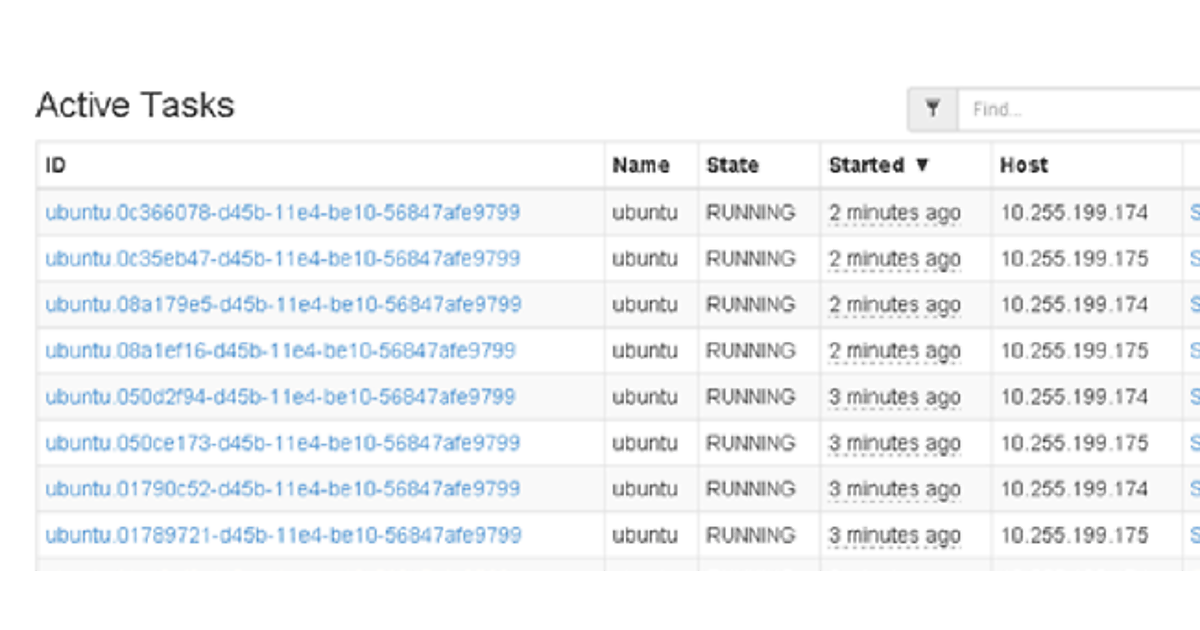Open the cut-off link at the right end of the ubuntu.050ce173 row
Image resolution: width=1200 pixels, height=630 pixels.
coord(1194,442)
